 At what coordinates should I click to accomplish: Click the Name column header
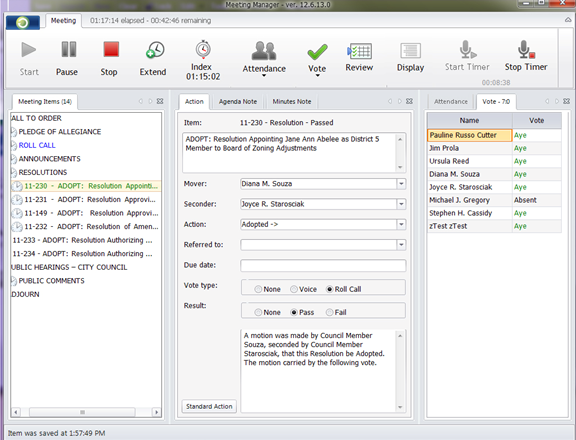[x=469, y=120]
